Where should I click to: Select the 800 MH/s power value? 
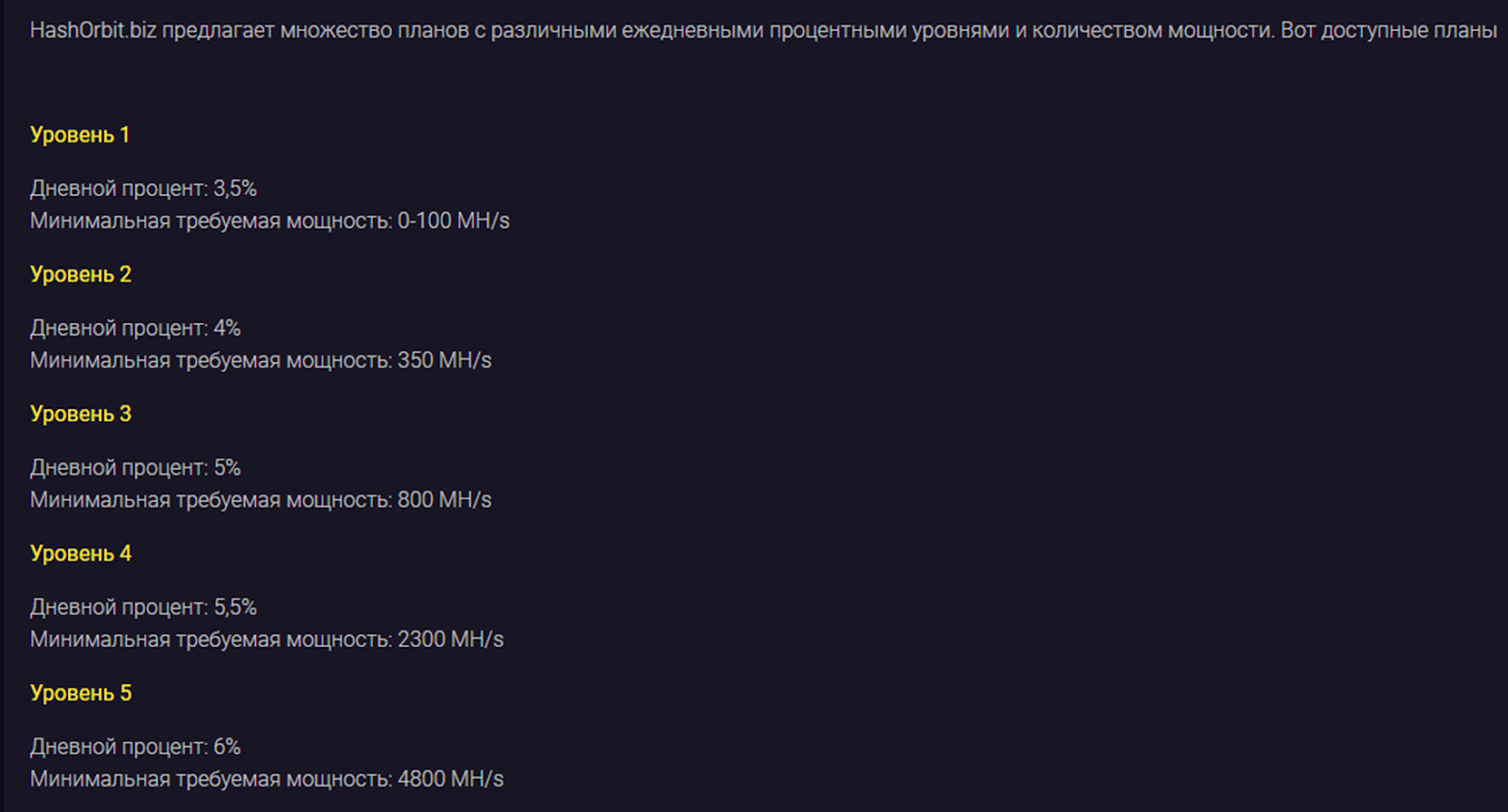point(444,499)
